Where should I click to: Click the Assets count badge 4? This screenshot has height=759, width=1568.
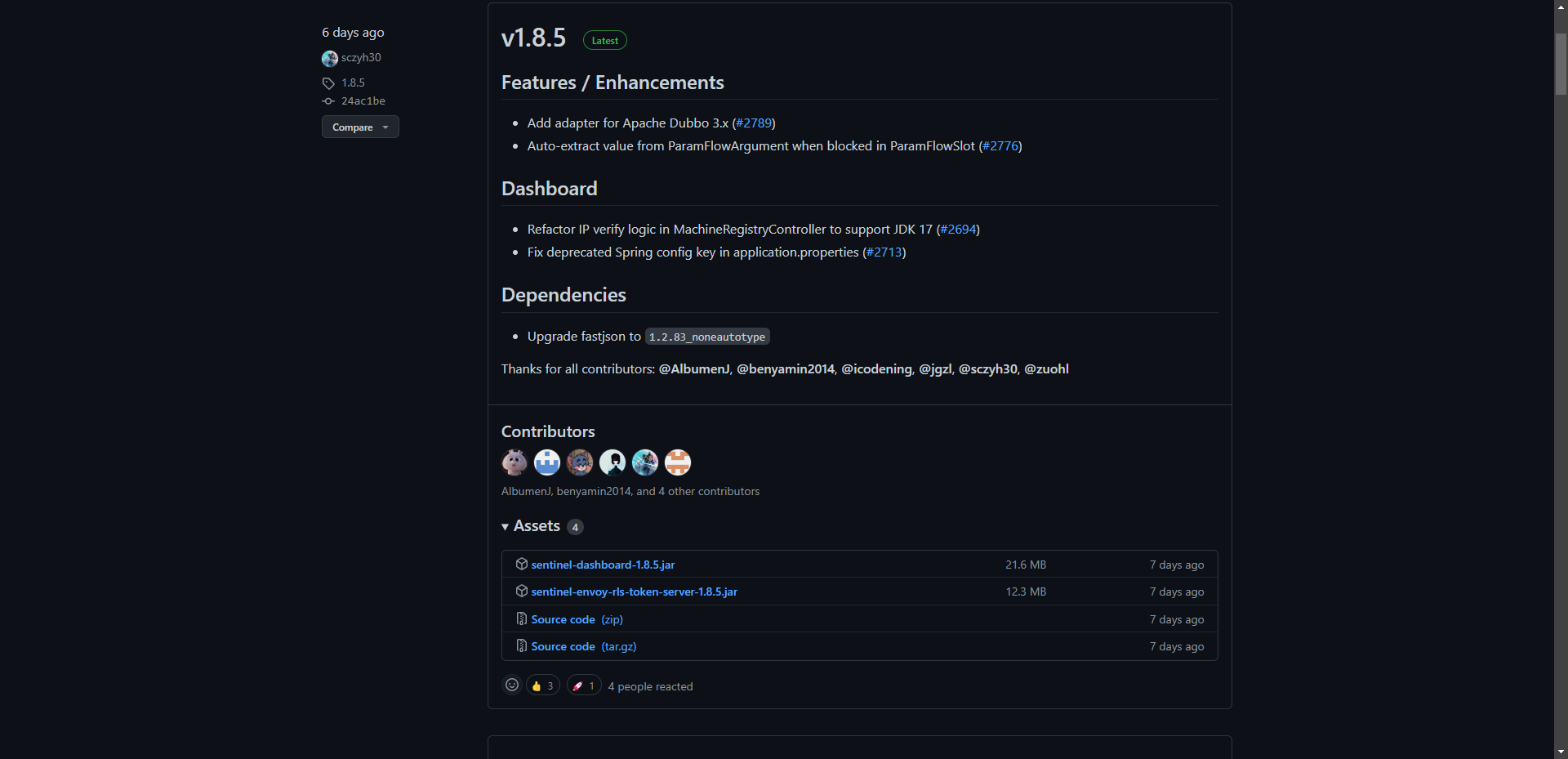pos(575,527)
